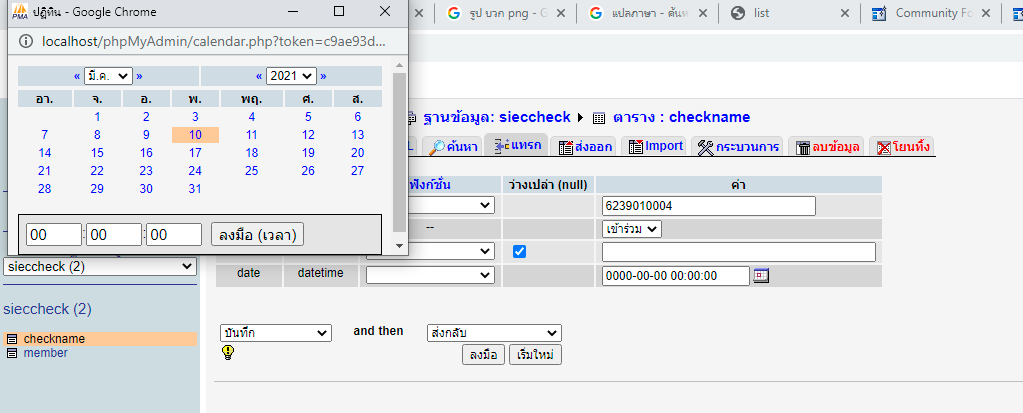Click the calendar popup vertical scrollbar
The height and width of the screenshot is (413, 1023).
click(x=400, y=152)
